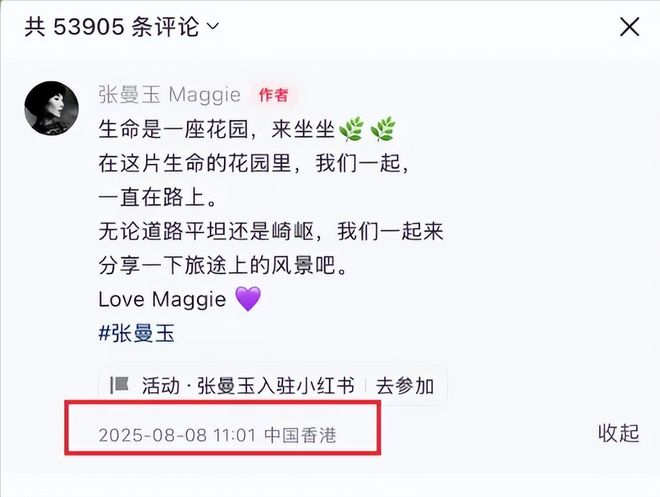
Task: Click 去参加 to join the activity
Action: 405,385
